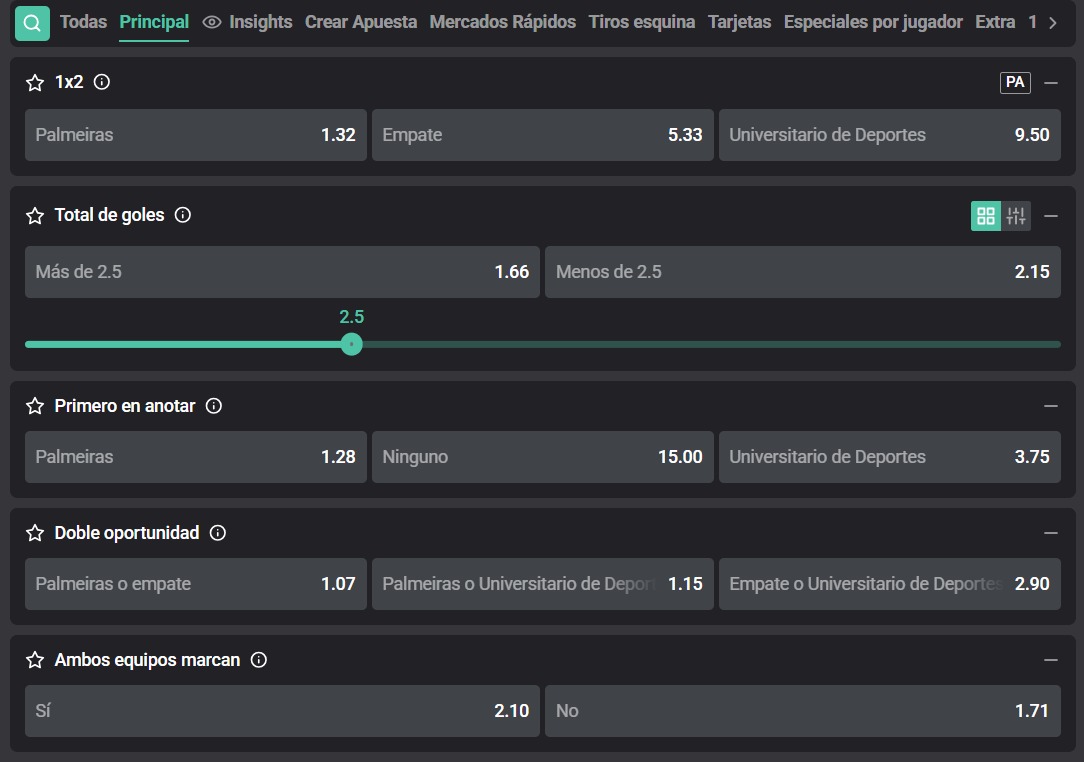This screenshot has width=1084, height=762.
Task: Bet Palmeiras to win at 1.32
Action: (196, 135)
